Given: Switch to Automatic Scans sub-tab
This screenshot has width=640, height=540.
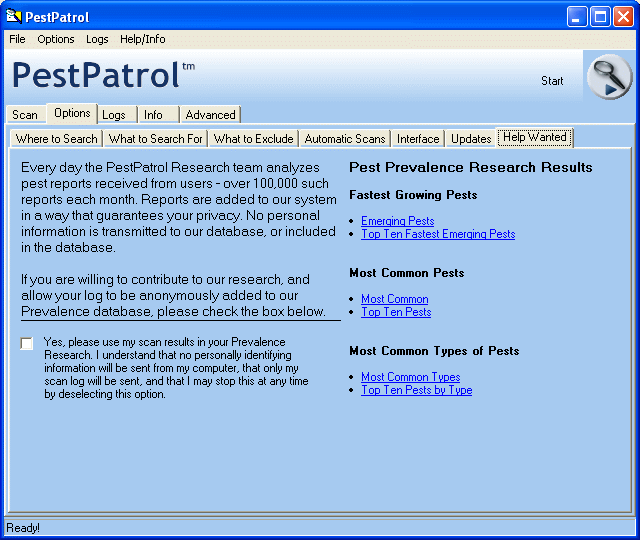Looking at the screenshot, I should (x=345, y=139).
